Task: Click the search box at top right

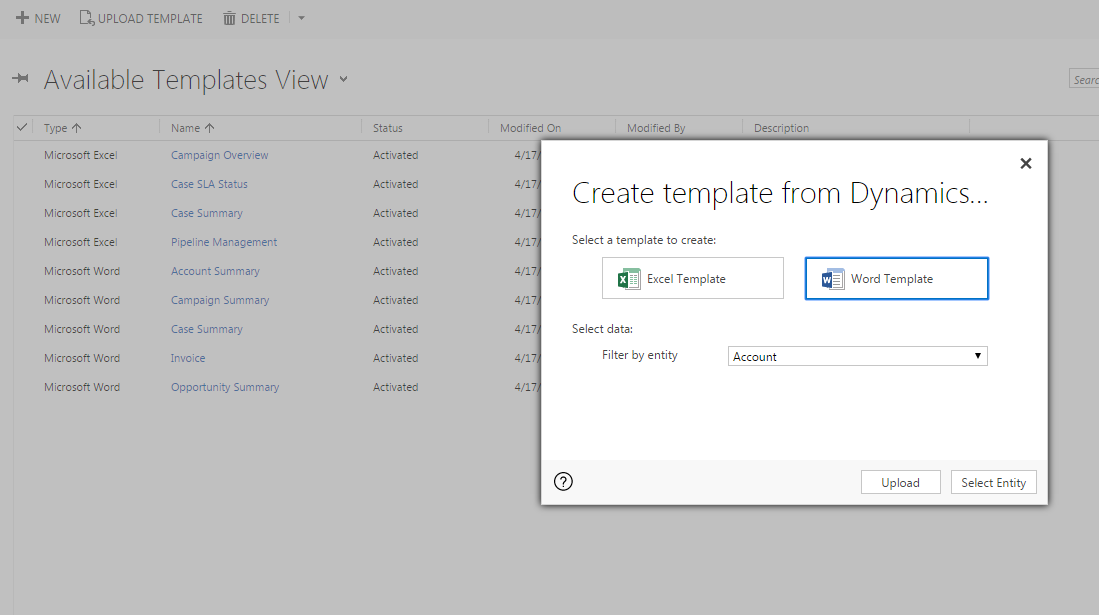Action: pos(1084,80)
